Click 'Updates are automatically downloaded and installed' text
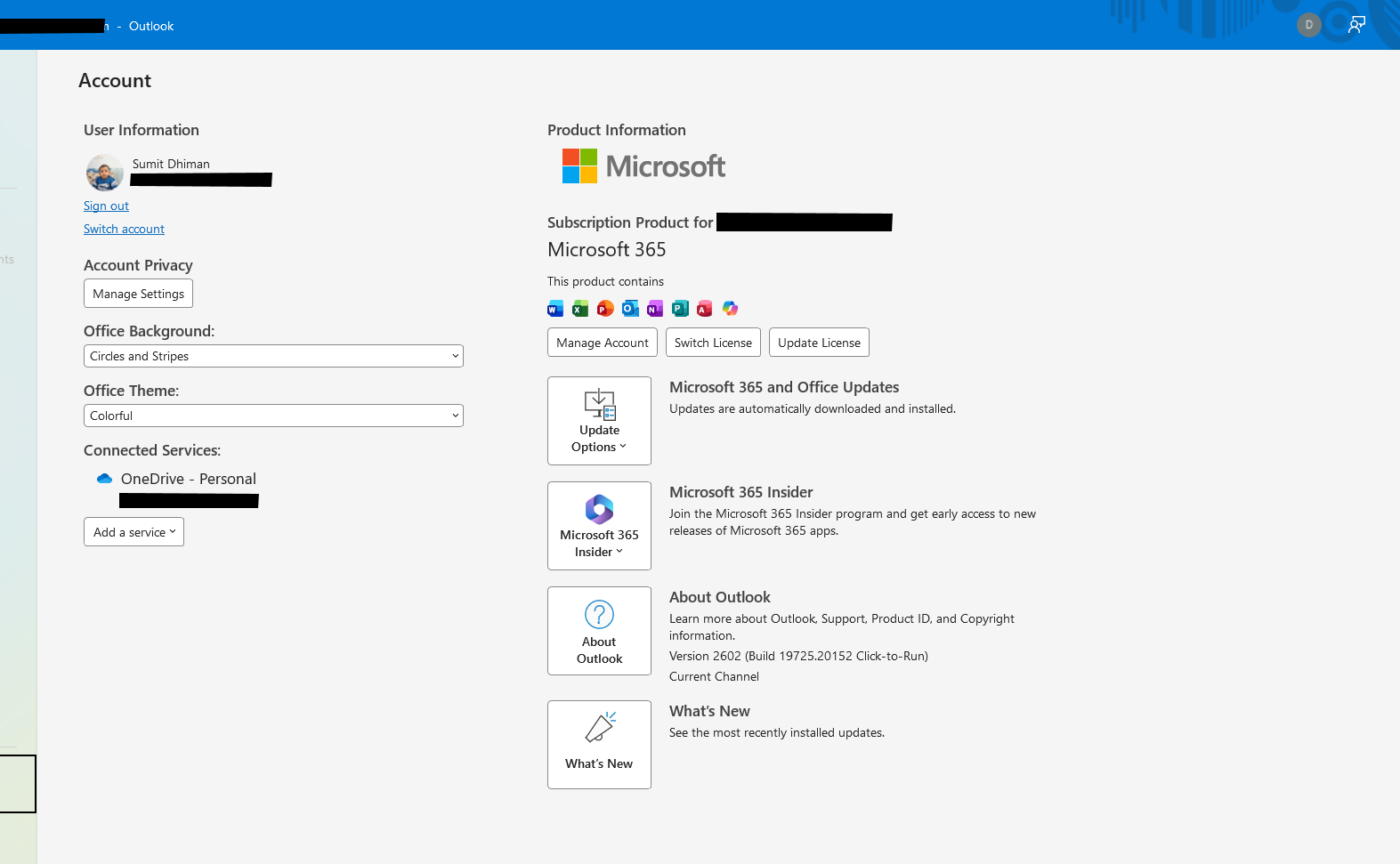The width and height of the screenshot is (1400, 864). (813, 408)
